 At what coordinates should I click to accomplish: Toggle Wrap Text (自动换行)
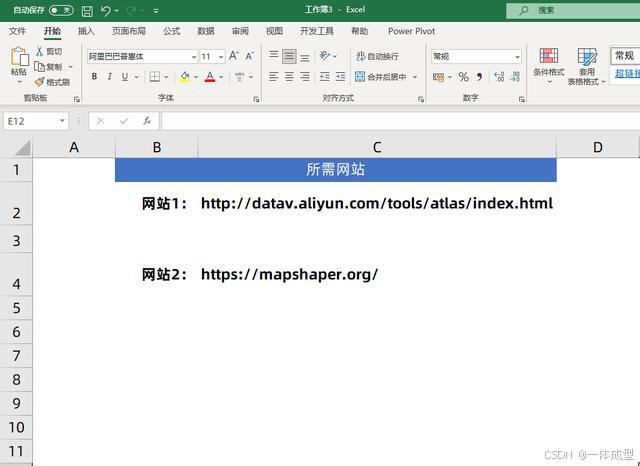click(x=378, y=56)
